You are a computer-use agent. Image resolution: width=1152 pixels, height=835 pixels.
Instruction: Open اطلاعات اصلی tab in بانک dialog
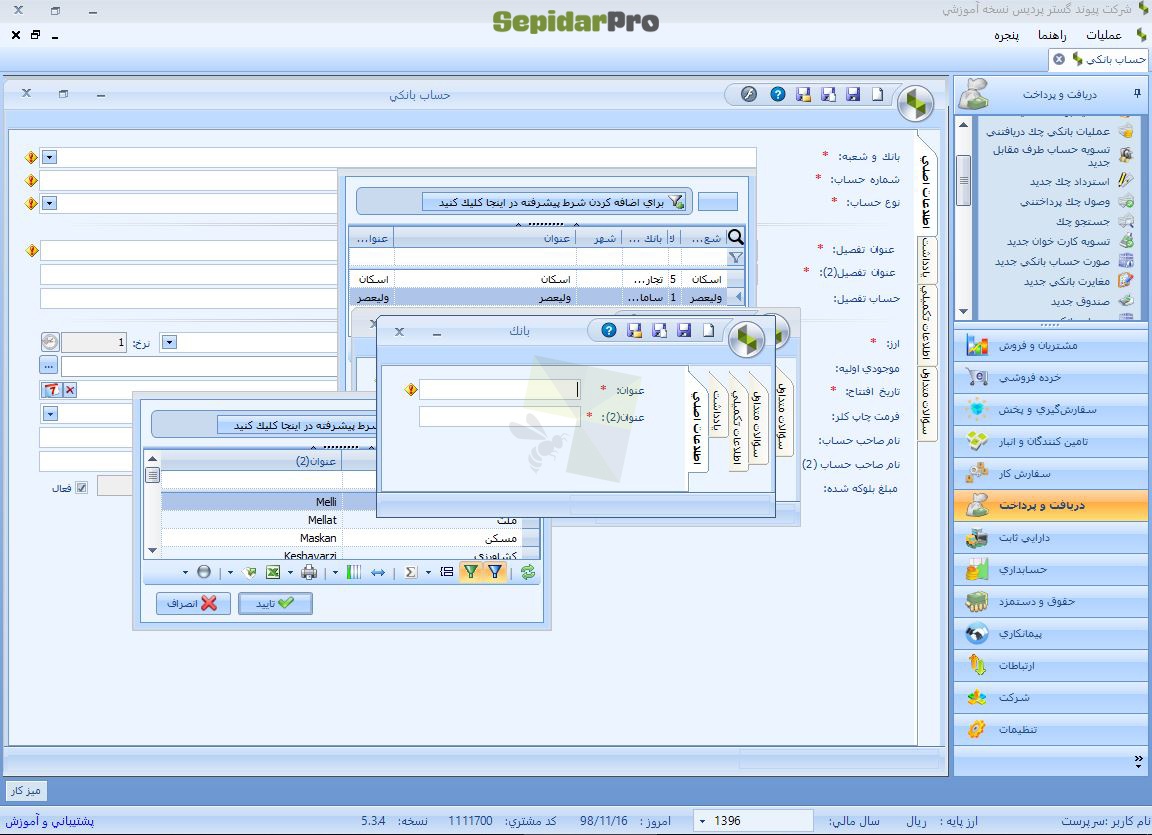697,427
